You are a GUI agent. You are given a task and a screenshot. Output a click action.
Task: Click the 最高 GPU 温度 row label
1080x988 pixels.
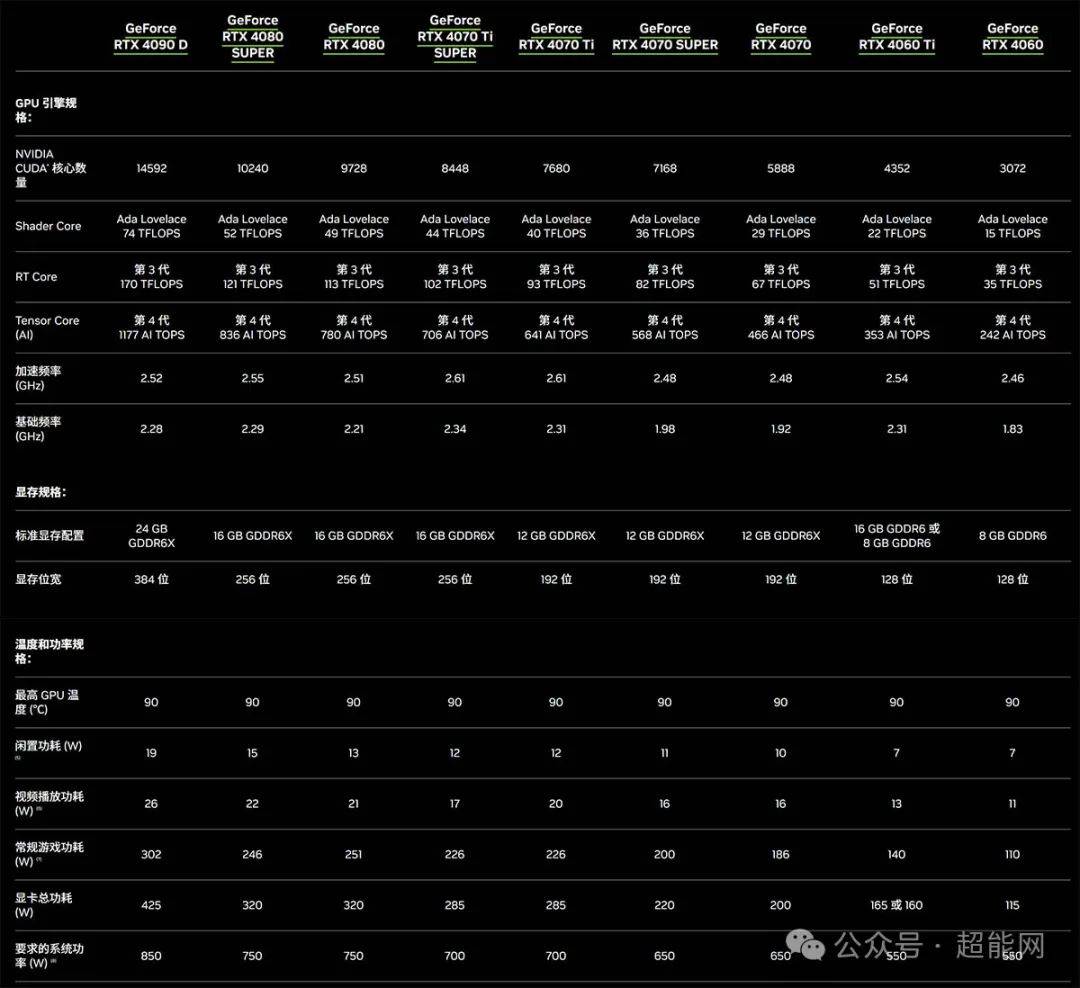[47, 702]
